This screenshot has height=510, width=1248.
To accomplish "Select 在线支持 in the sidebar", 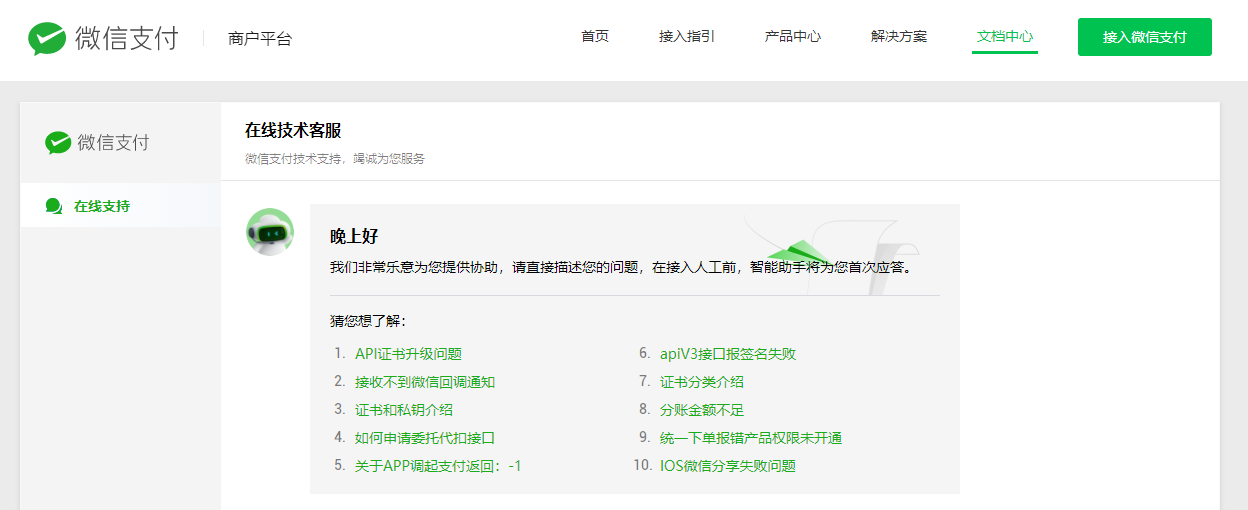I will tap(102, 206).
